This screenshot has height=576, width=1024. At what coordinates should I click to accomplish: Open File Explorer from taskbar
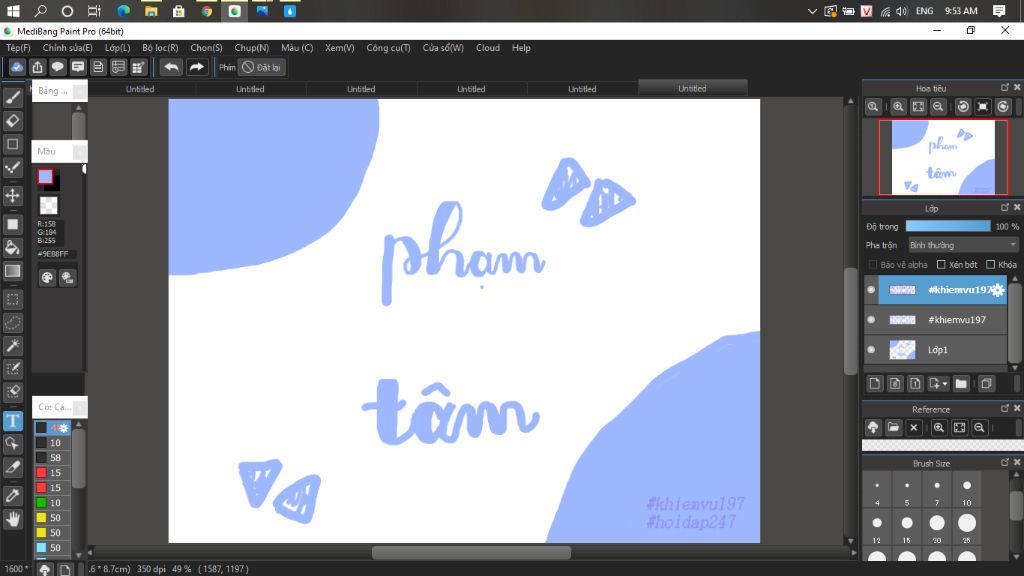151,11
